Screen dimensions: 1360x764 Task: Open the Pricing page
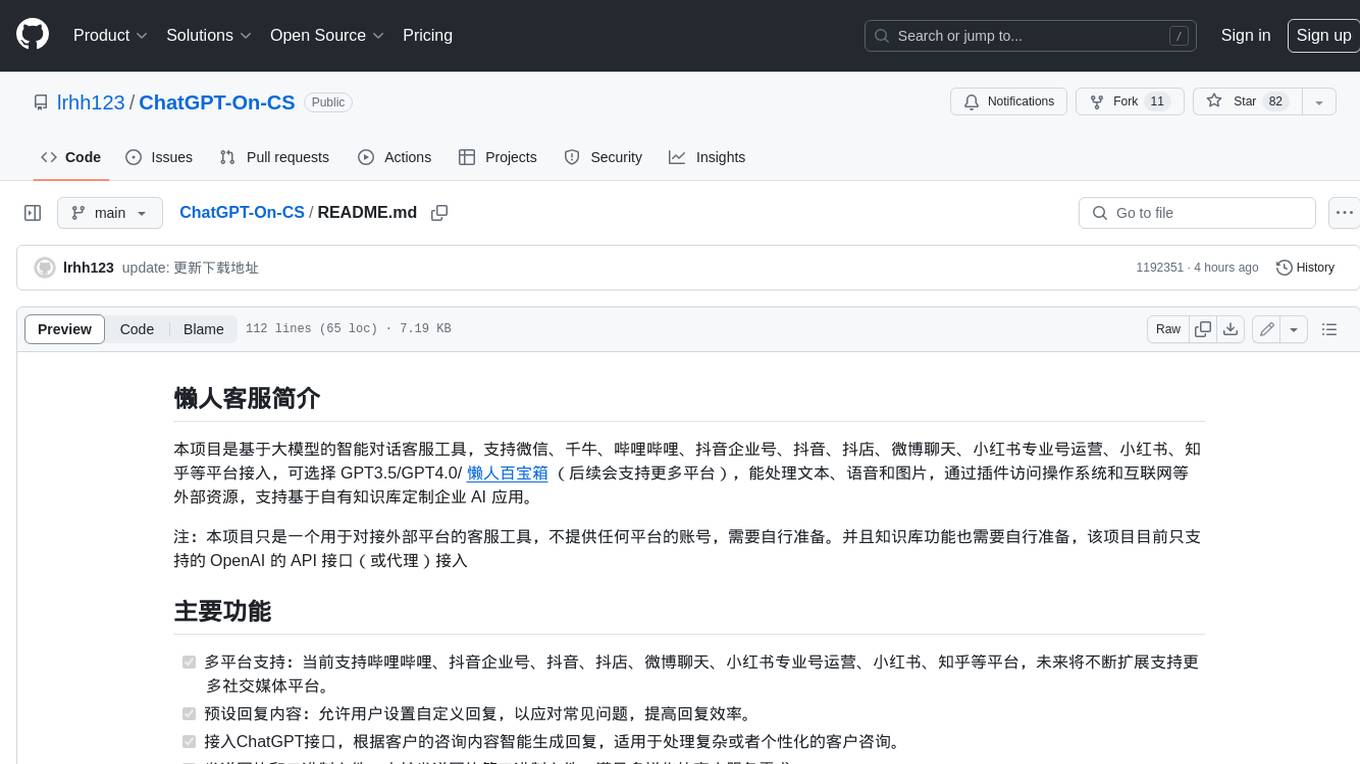[x=427, y=35]
